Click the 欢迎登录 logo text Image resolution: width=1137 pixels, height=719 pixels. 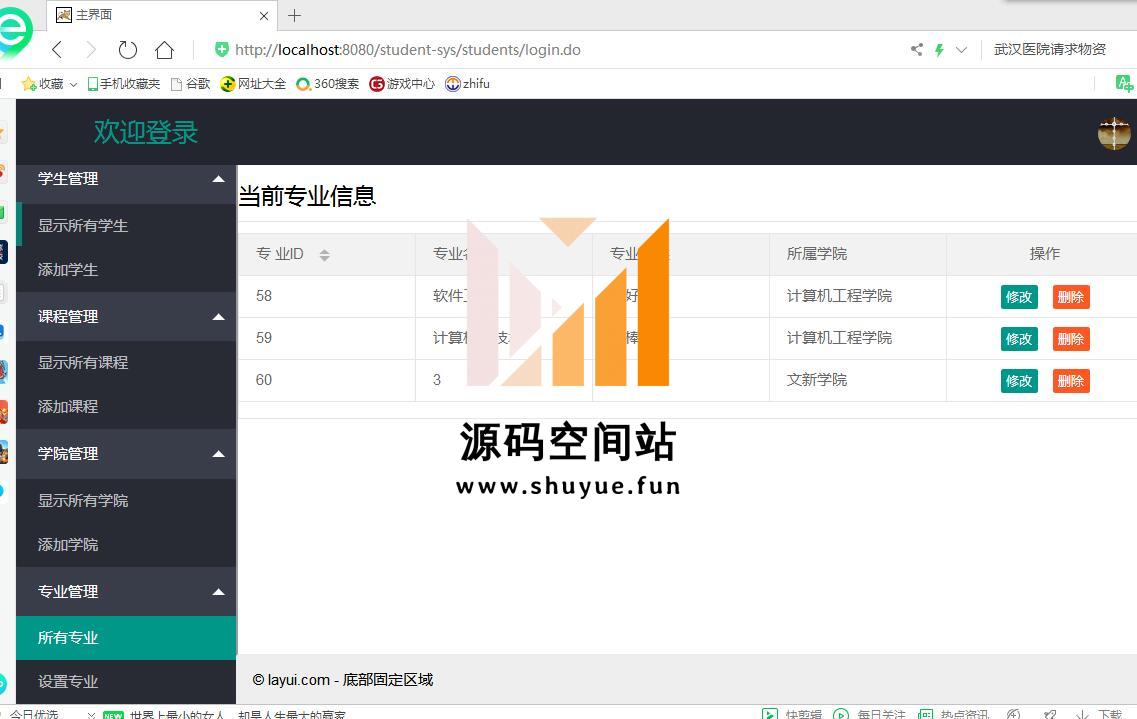146,132
